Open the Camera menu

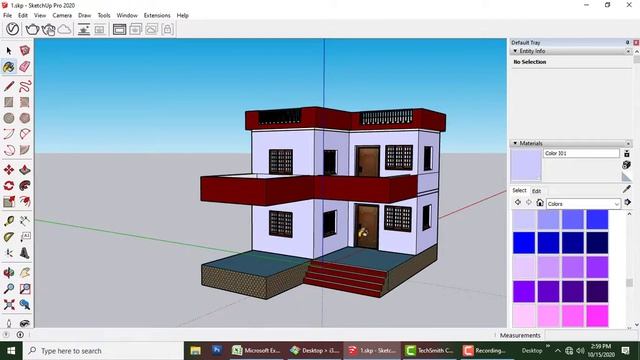click(62, 15)
